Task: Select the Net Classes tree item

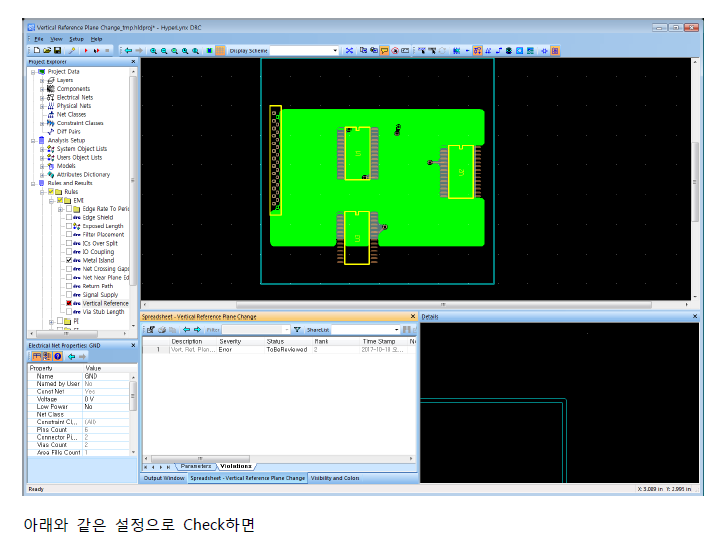Action: click(71, 114)
